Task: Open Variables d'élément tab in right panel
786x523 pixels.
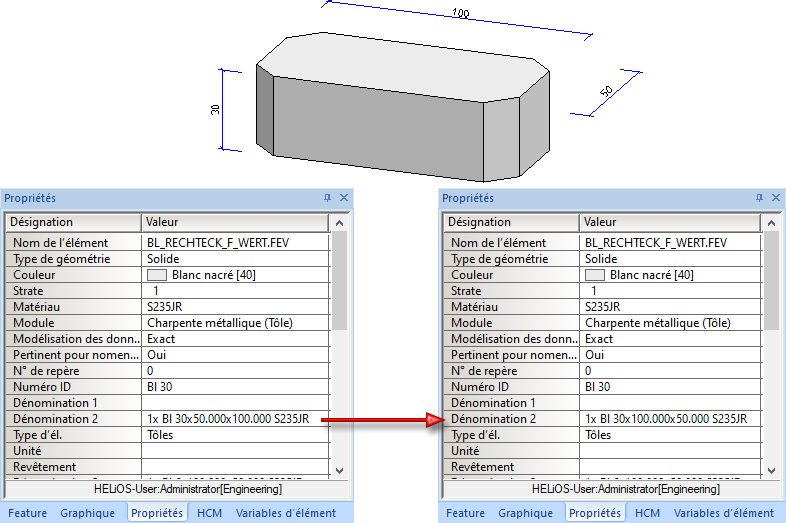Action: click(724, 513)
